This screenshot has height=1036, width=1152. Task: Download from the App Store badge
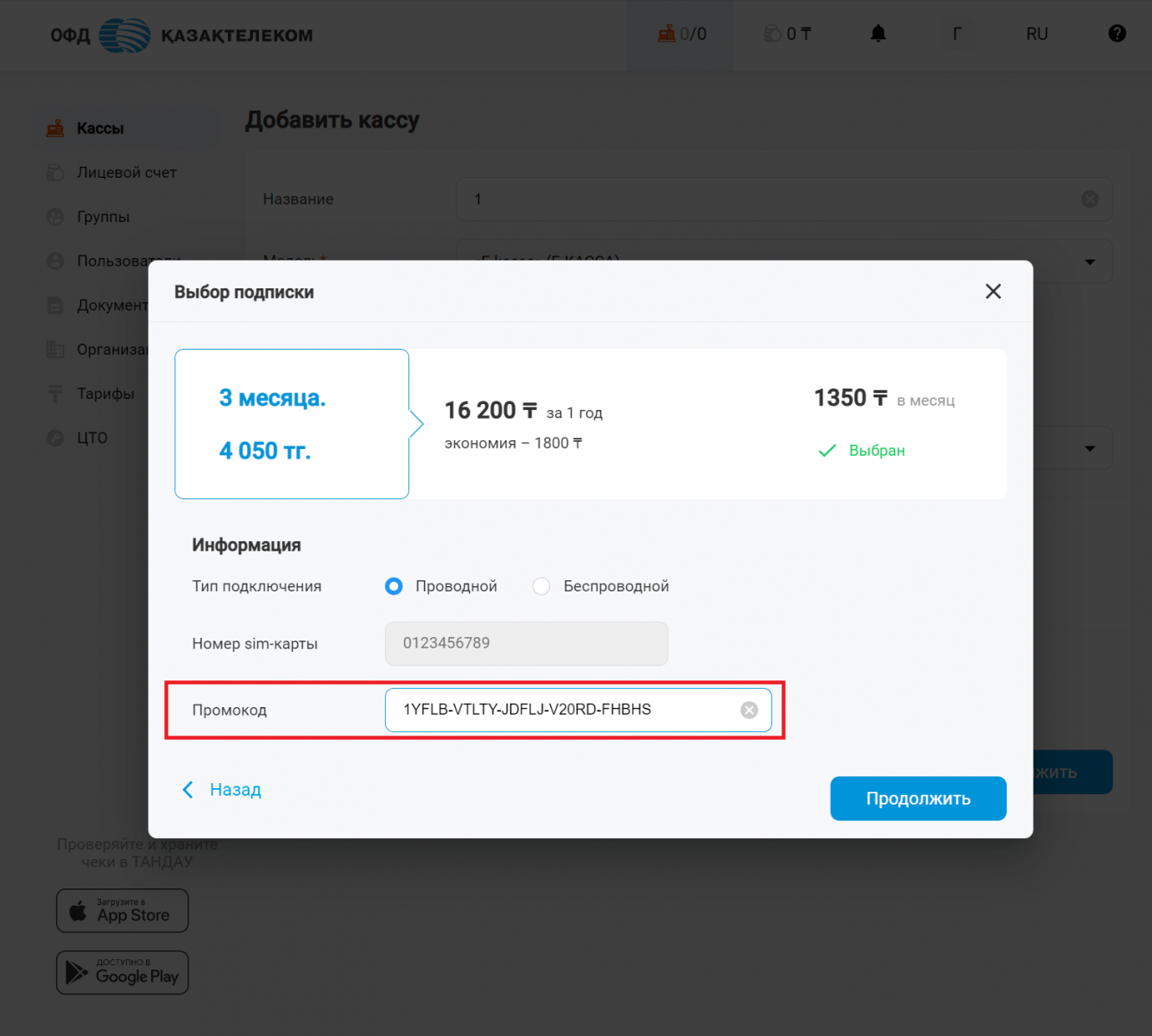tap(123, 911)
